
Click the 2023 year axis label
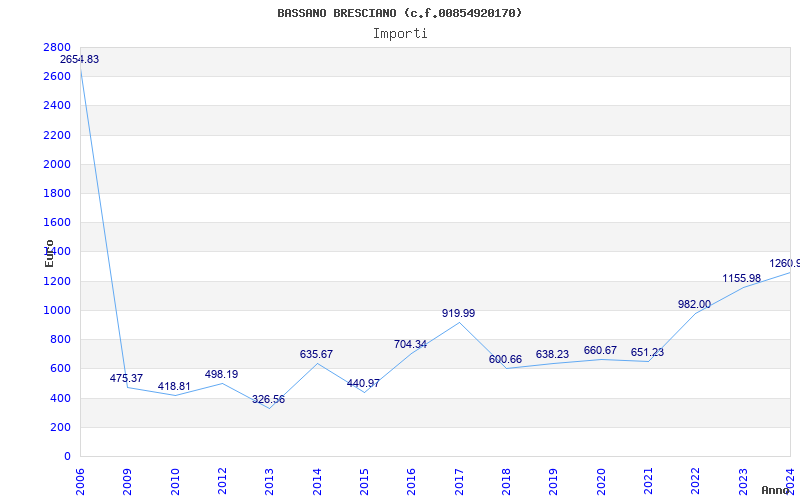[x=743, y=482]
